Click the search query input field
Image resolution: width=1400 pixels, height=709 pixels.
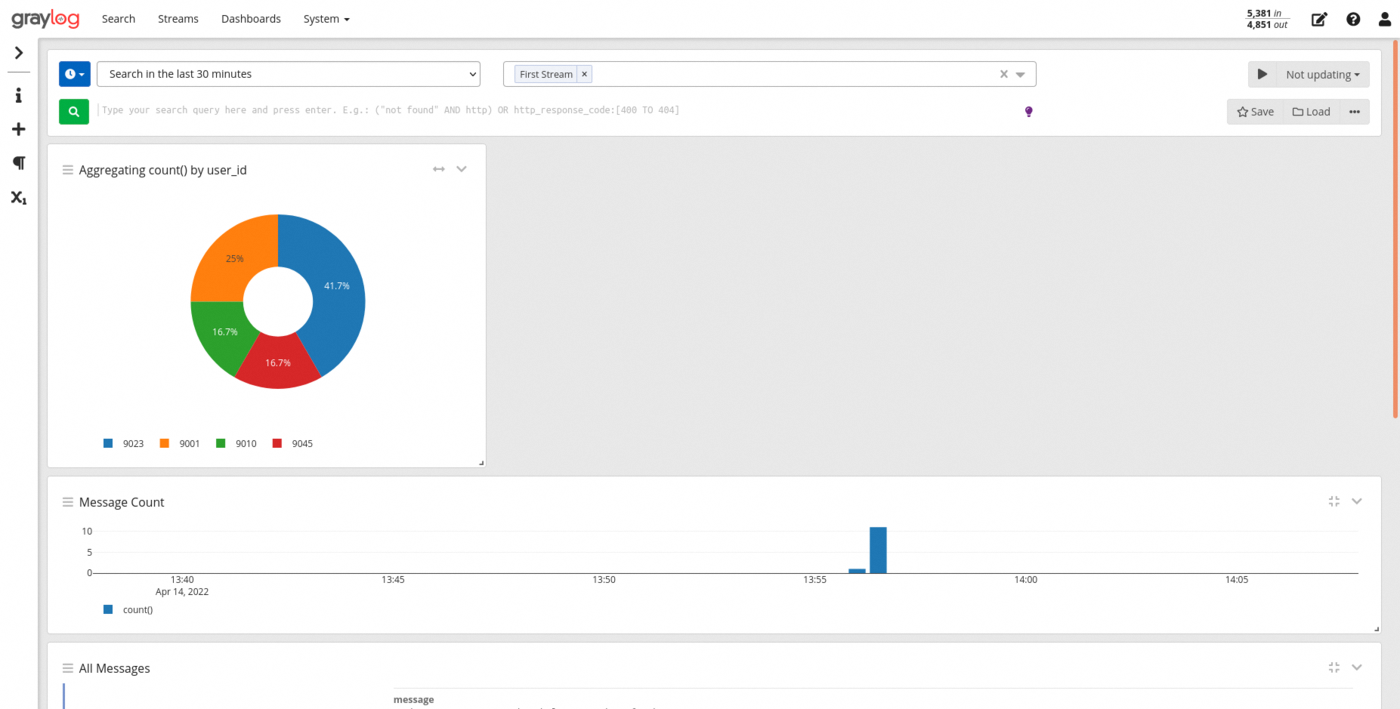[550, 110]
